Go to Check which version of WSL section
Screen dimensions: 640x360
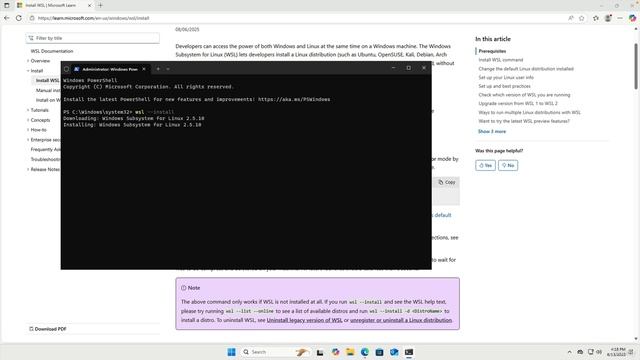[524, 95]
